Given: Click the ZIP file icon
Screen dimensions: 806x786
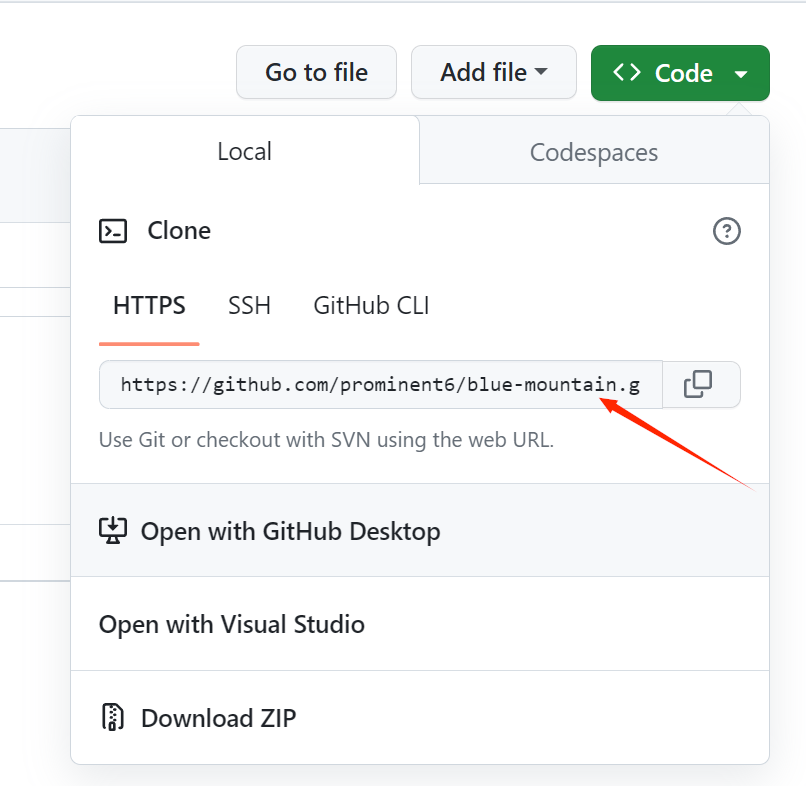Looking at the screenshot, I should (113, 717).
